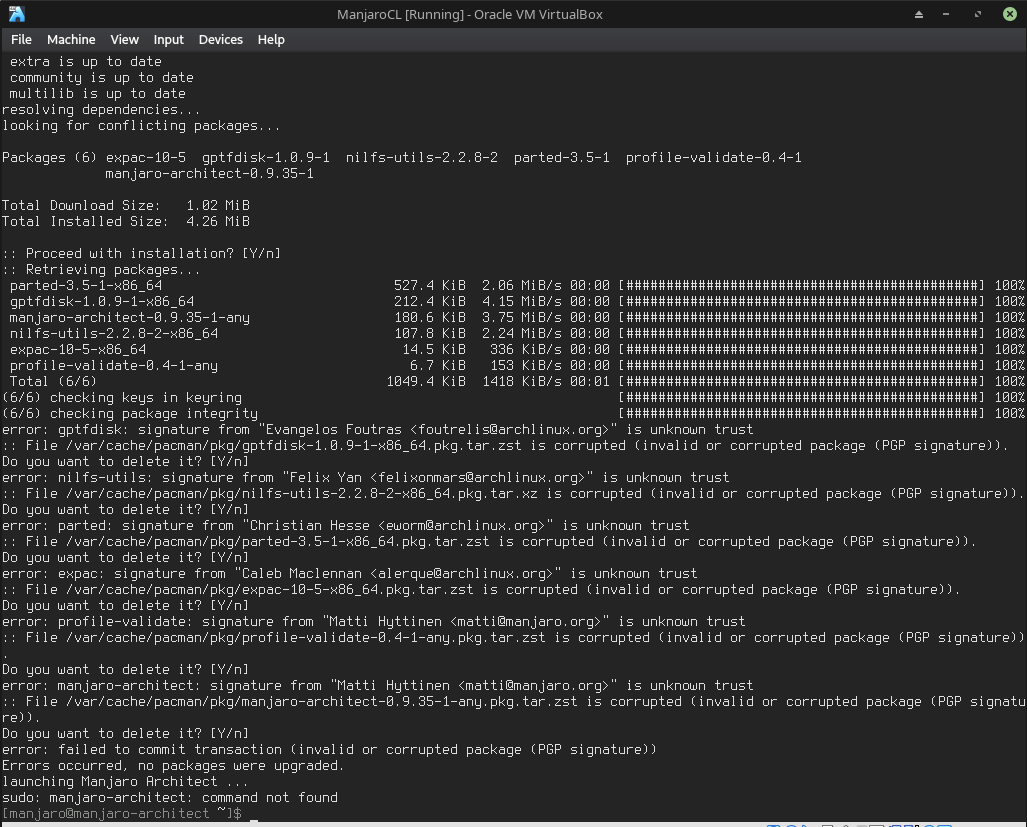Open the Help menu
This screenshot has height=827, width=1027.
pos(271,40)
